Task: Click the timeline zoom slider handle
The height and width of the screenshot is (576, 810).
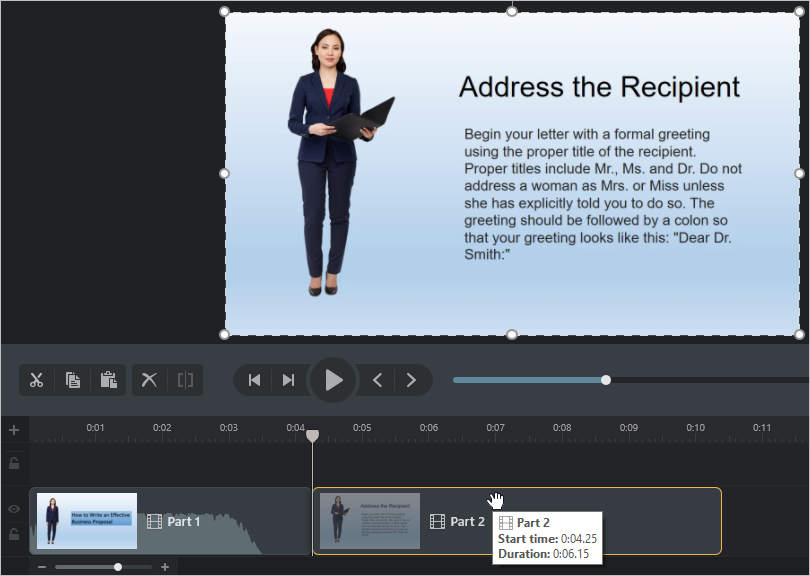Action: 118,567
